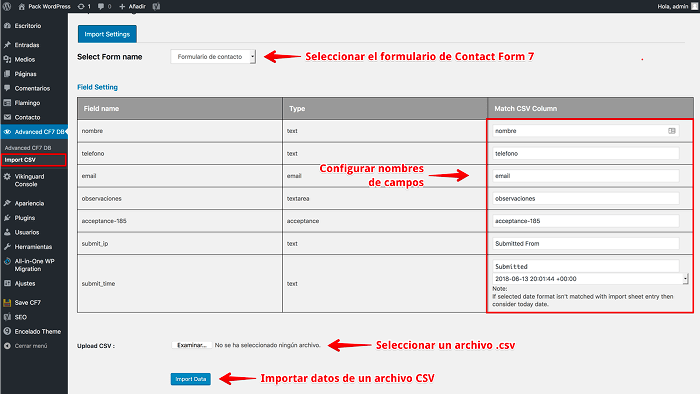The height and width of the screenshot is (394, 700).
Task: Click the Field name column header
Action: click(179, 108)
